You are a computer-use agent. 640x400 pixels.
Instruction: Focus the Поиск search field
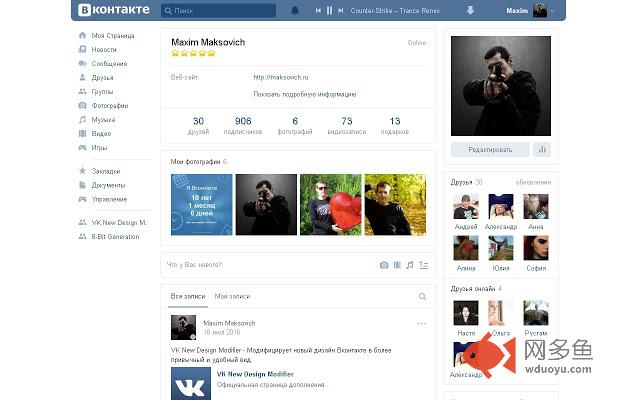click(218, 11)
